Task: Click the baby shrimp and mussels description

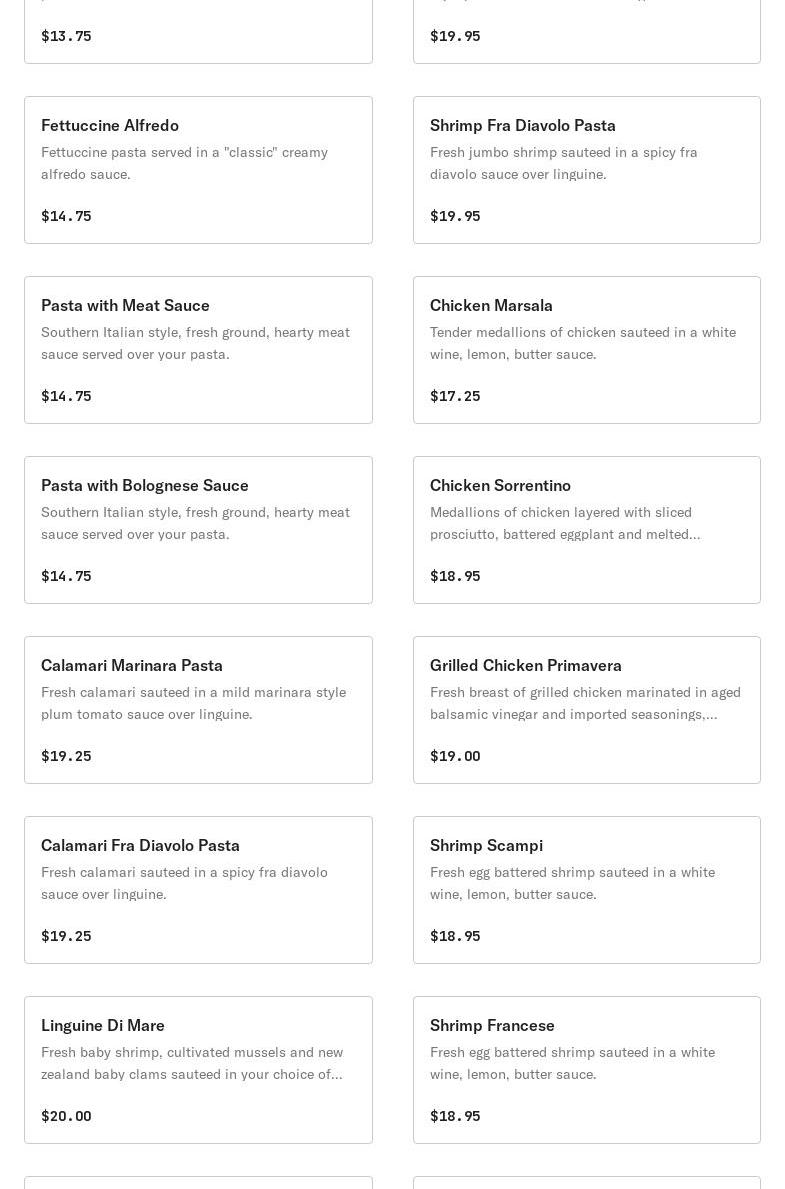Action: tap(192, 1063)
